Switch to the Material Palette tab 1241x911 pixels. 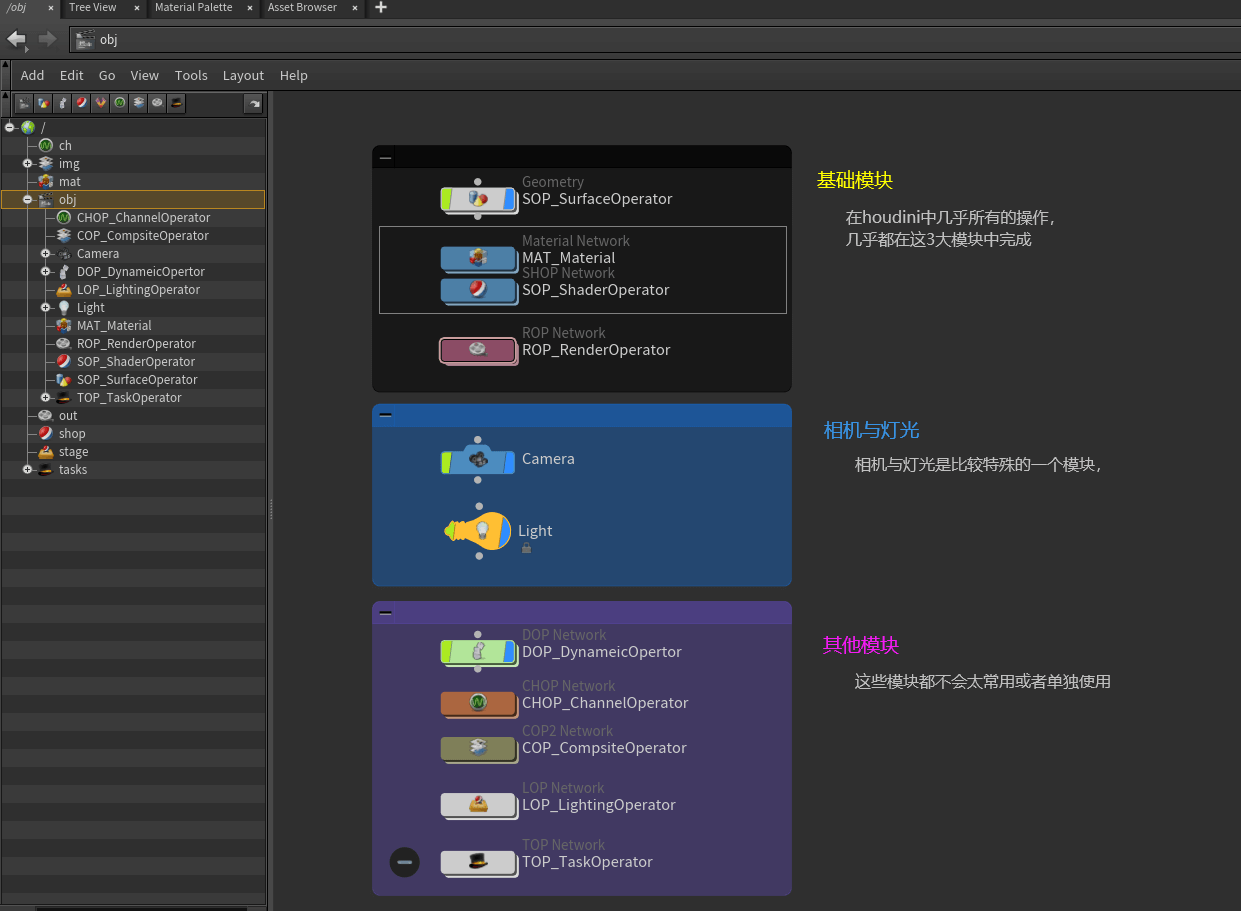coord(194,7)
